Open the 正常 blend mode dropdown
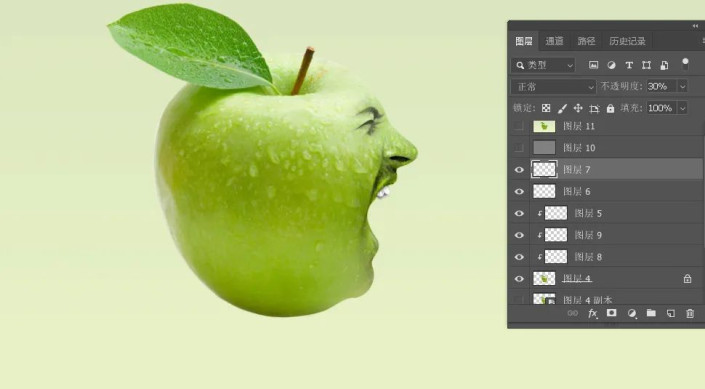The image size is (705, 389). (553, 86)
